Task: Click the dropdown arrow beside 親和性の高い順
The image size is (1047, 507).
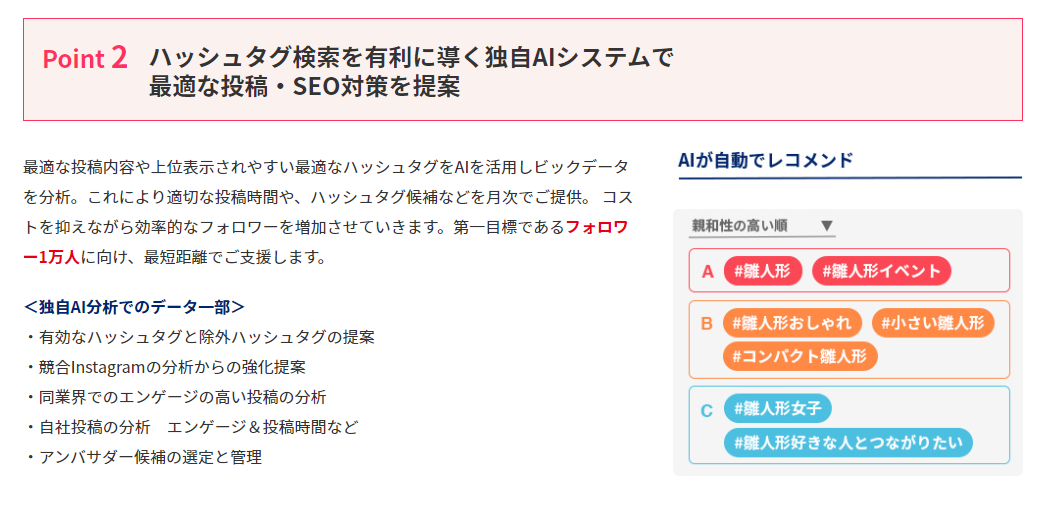Action: (x=827, y=226)
